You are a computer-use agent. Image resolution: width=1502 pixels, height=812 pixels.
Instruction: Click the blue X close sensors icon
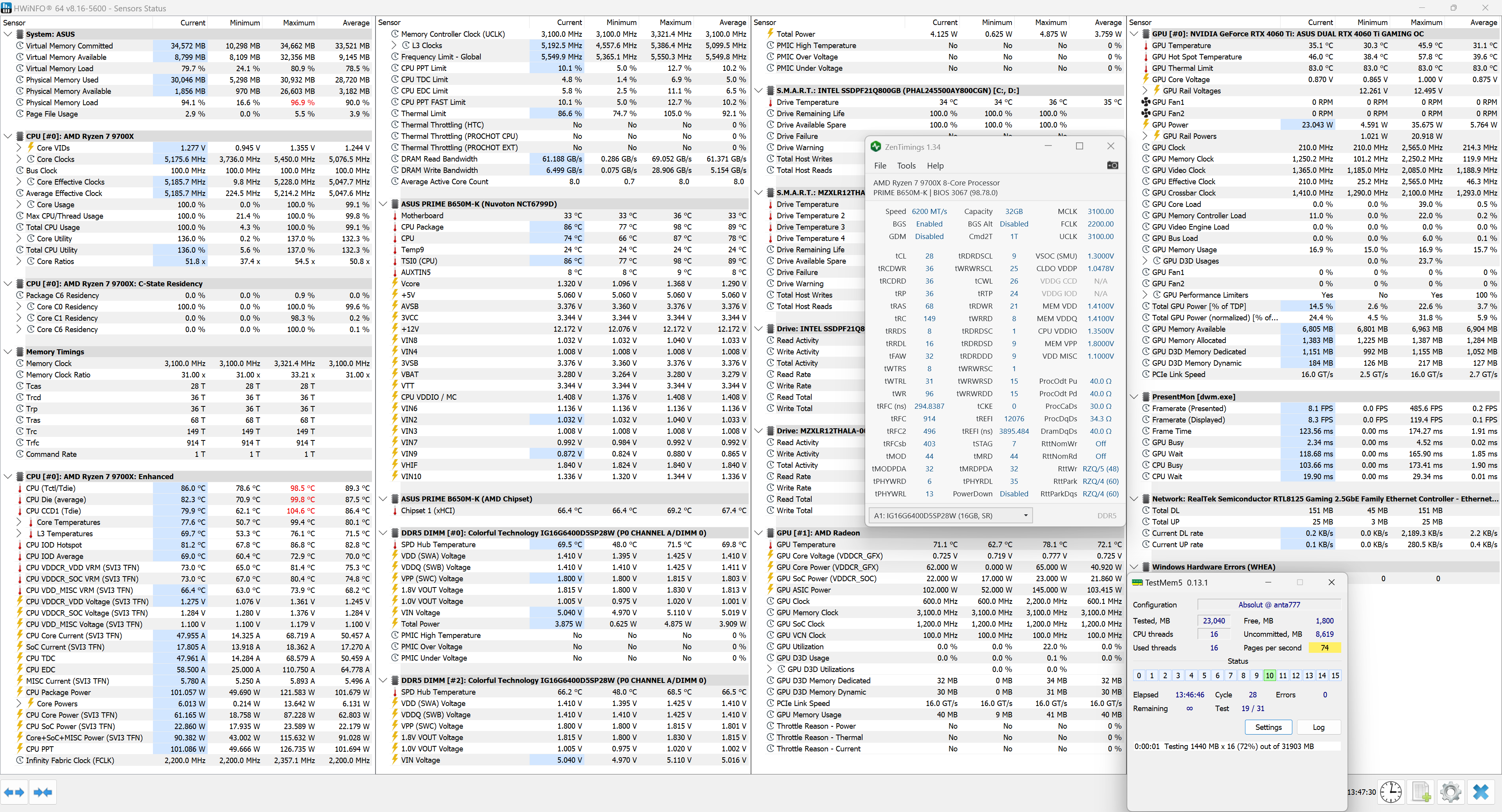click(1480, 792)
